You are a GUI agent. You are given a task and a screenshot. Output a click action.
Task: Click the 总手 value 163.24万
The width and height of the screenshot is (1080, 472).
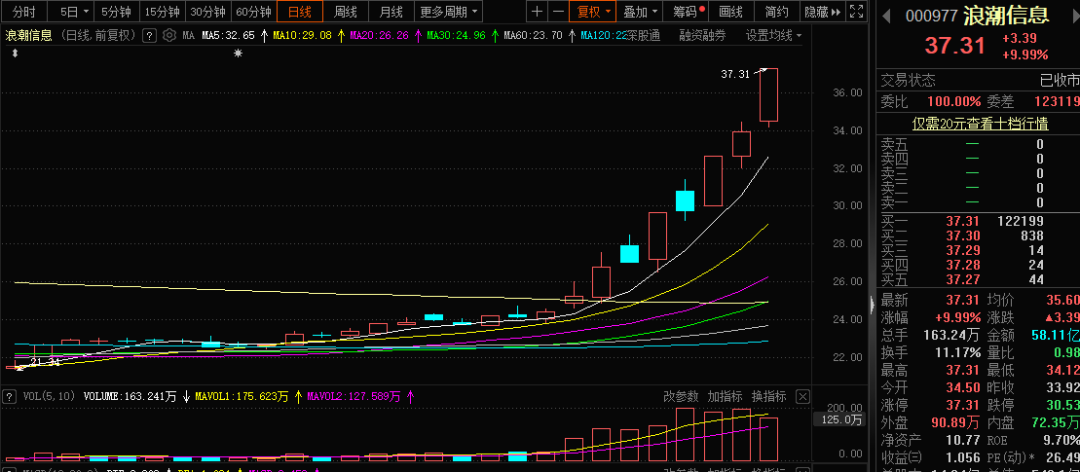(953, 336)
